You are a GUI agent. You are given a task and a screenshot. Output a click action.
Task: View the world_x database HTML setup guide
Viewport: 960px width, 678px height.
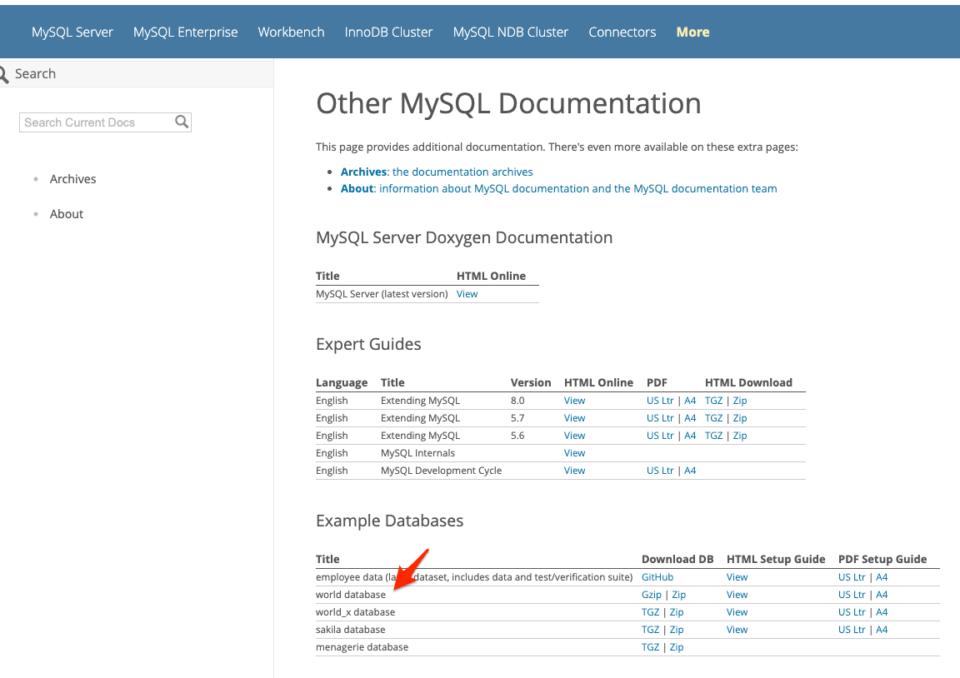point(737,612)
